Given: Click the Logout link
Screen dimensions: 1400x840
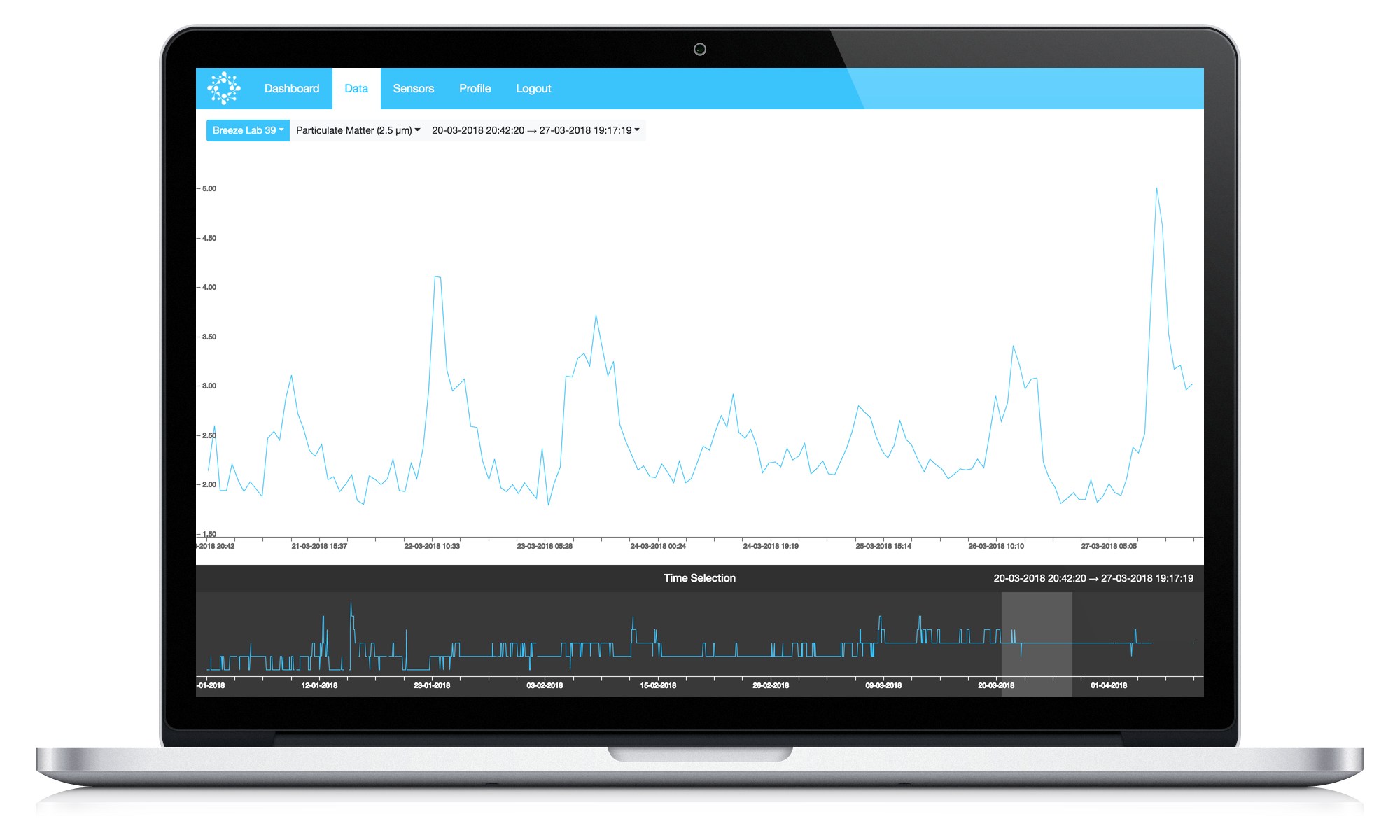Looking at the screenshot, I should pyautogui.click(x=533, y=88).
